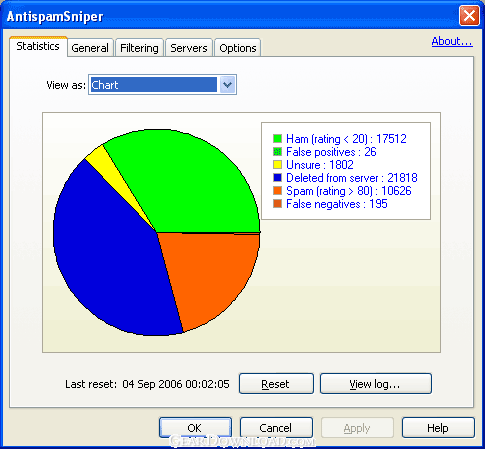Open the View as dropdown arrow
The width and height of the screenshot is (485, 449).
(228, 85)
